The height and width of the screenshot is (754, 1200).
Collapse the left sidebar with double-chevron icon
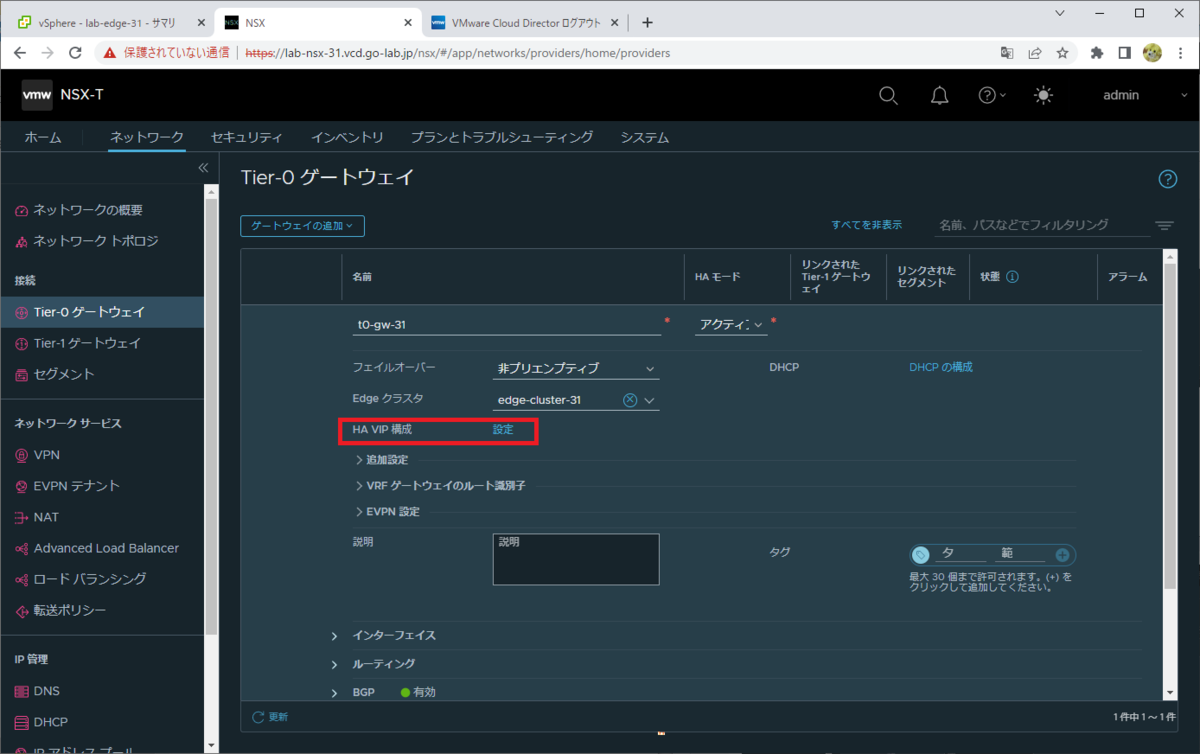pos(203,167)
